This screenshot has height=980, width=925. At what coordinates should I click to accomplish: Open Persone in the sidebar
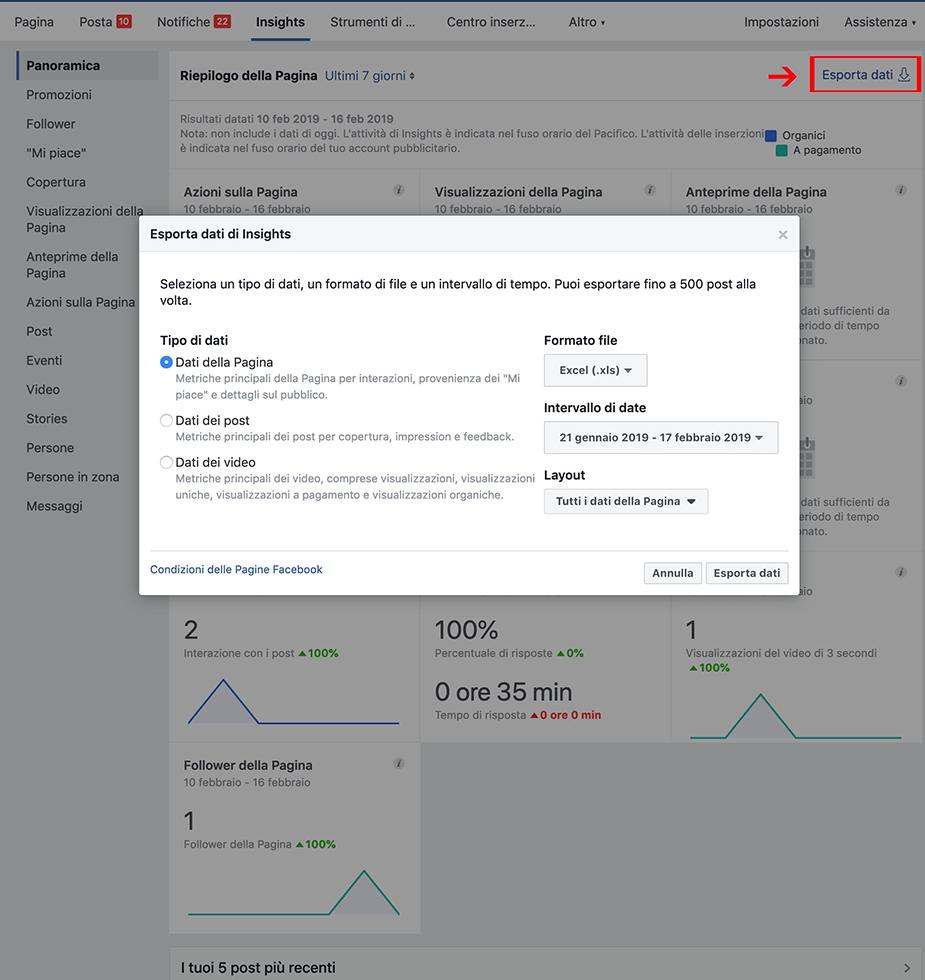coord(50,448)
